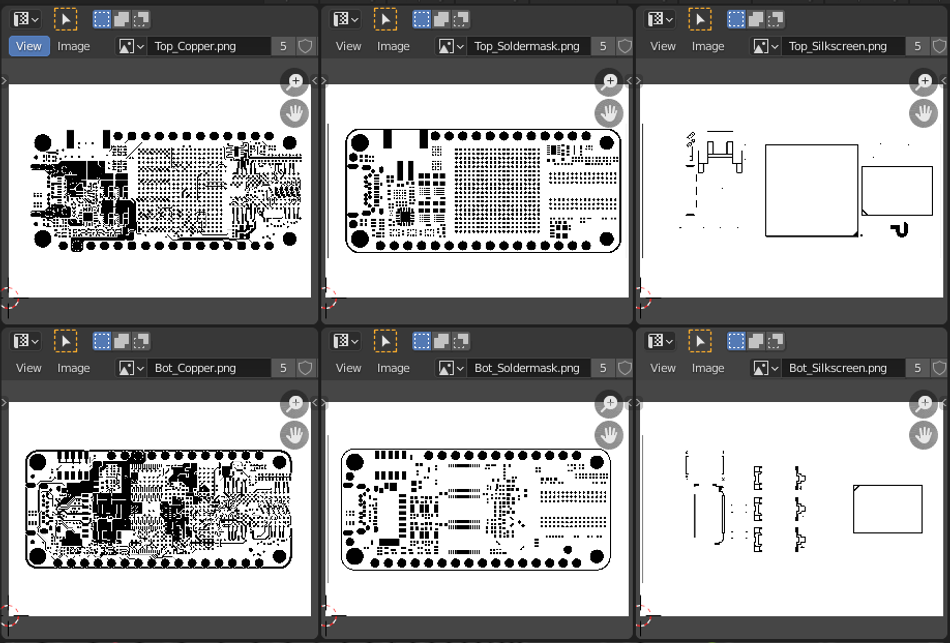Click the zoom magnifier gizmo over Bot_Silkscreen.png
The height and width of the screenshot is (643, 950).
923,404
